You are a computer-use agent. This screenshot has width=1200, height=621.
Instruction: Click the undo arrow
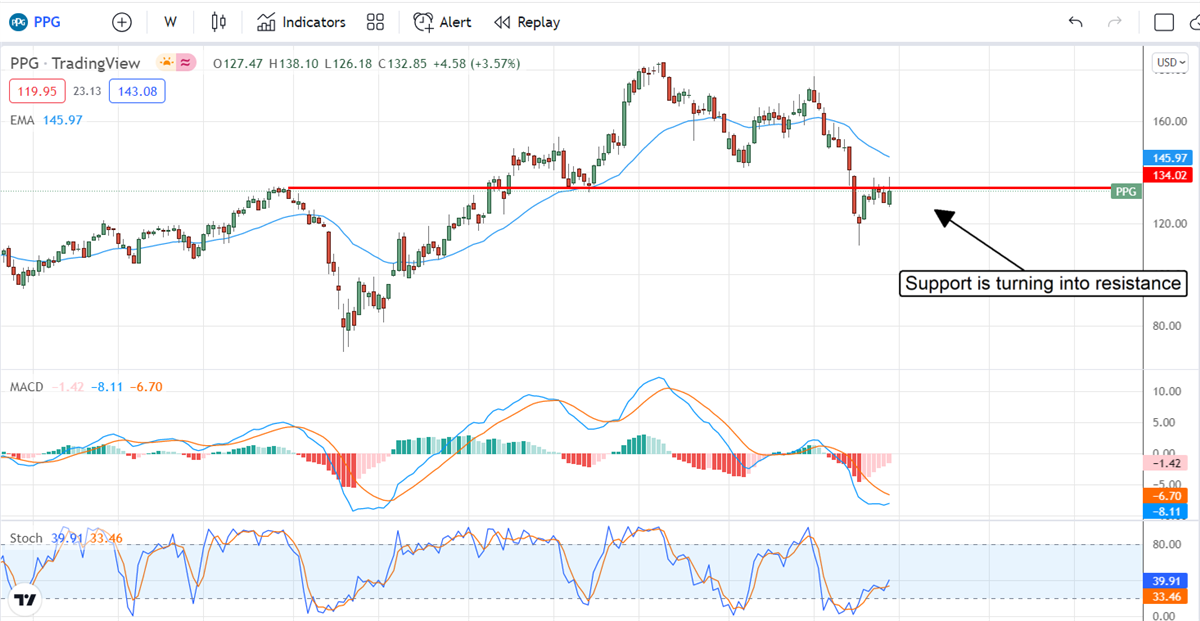[1076, 22]
